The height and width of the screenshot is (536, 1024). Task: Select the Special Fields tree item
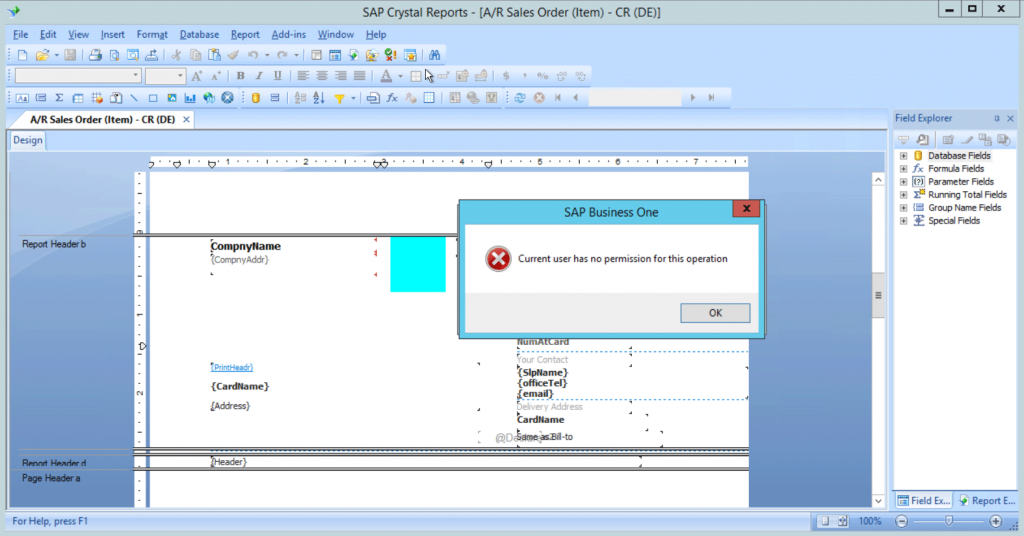tap(953, 221)
